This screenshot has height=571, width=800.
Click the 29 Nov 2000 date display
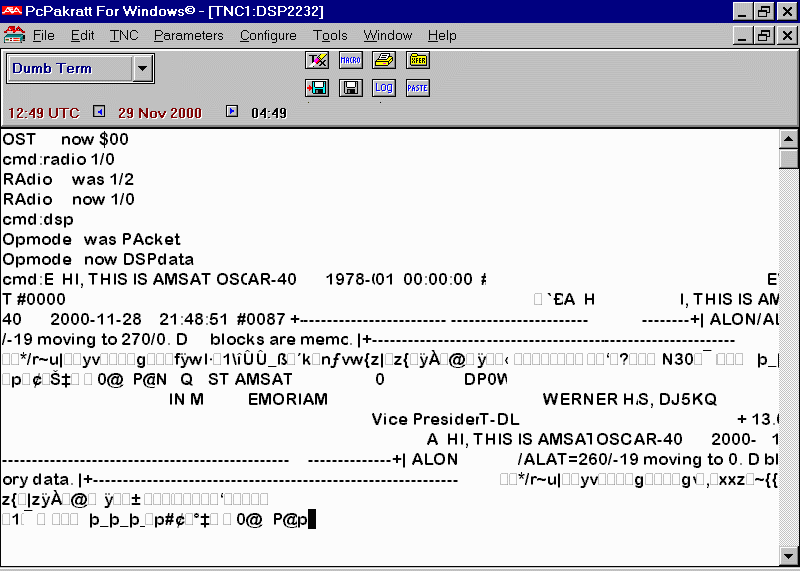pos(160,113)
